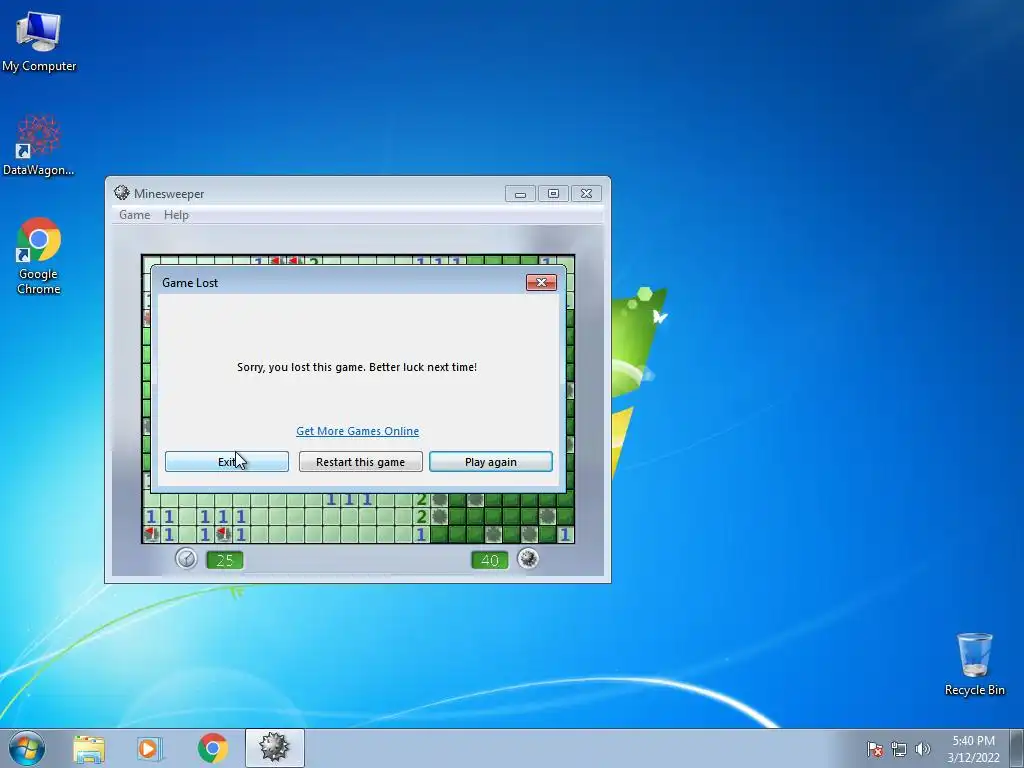Click the mine counter icon beside 40
1024x768 pixels.
528,558
